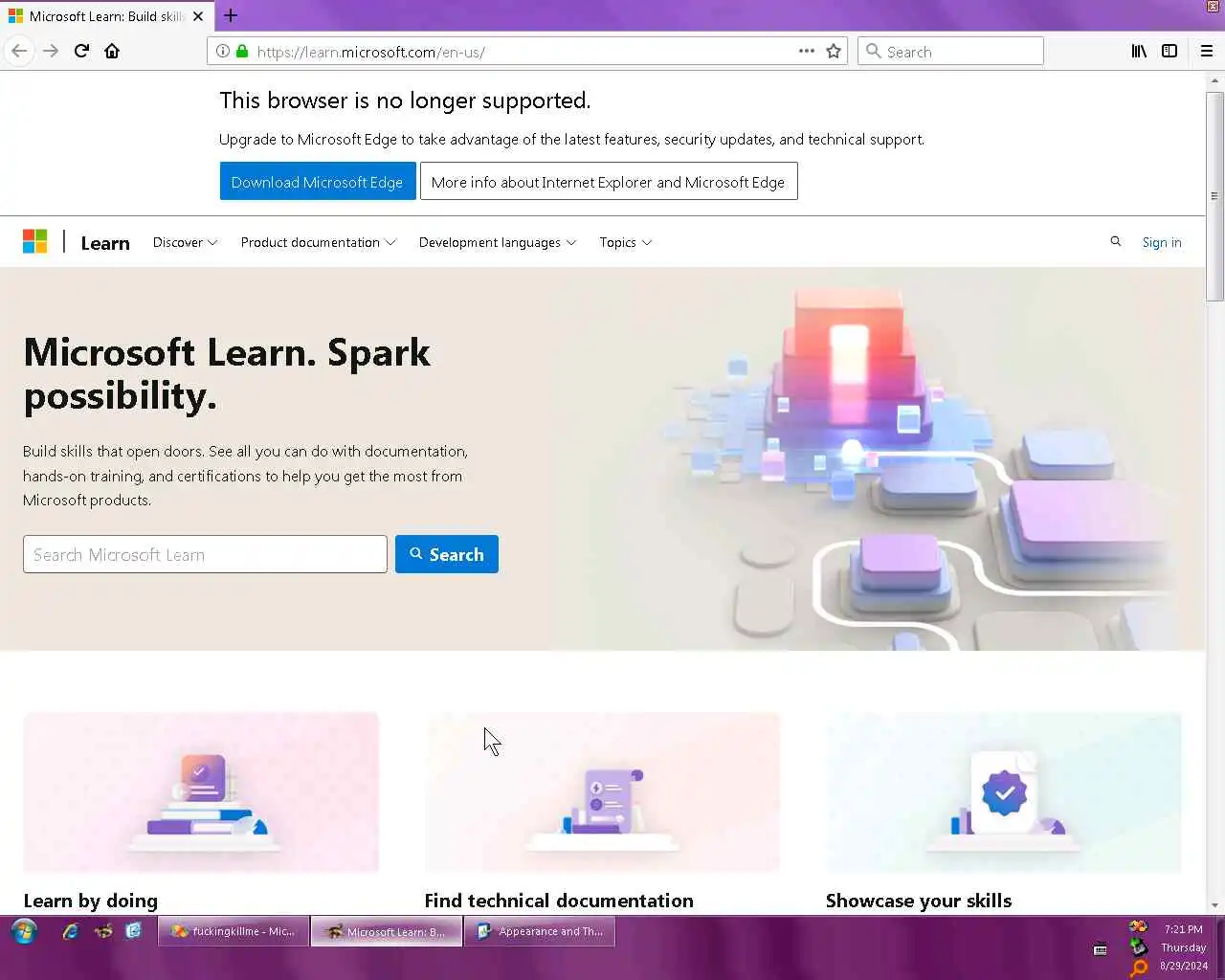
Task: Switch to Microsoft Learn taskbar button
Action: click(x=387, y=931)
